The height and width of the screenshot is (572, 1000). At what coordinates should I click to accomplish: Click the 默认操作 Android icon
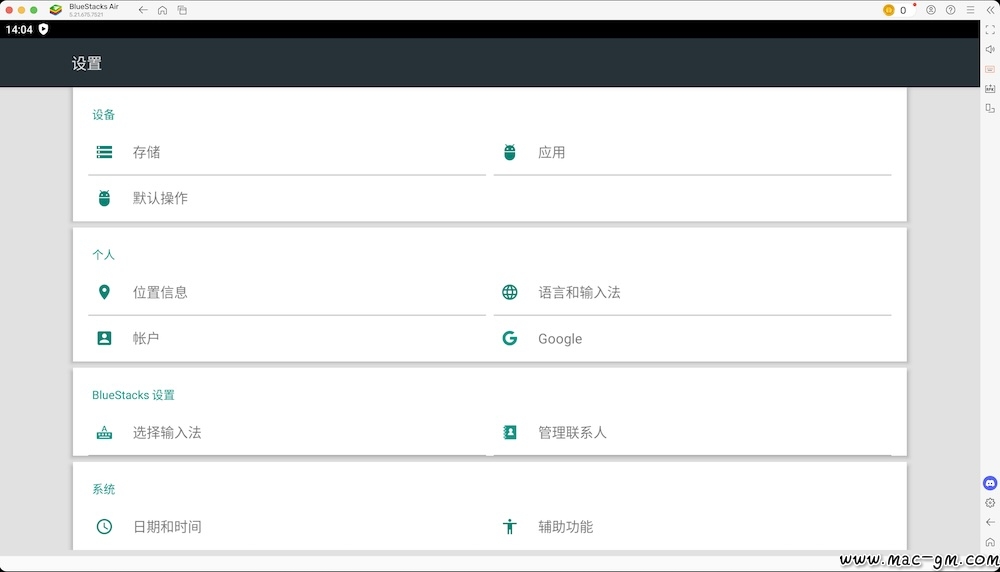104,198
